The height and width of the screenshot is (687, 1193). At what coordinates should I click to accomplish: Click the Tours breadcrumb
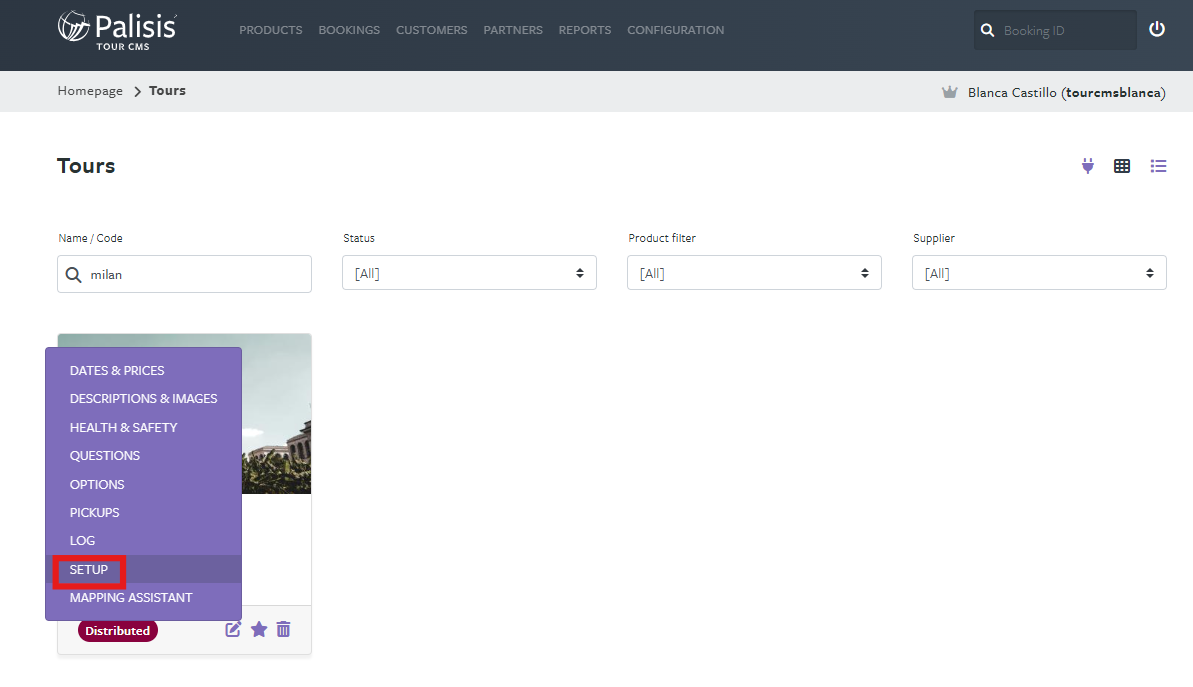point(167,91)
